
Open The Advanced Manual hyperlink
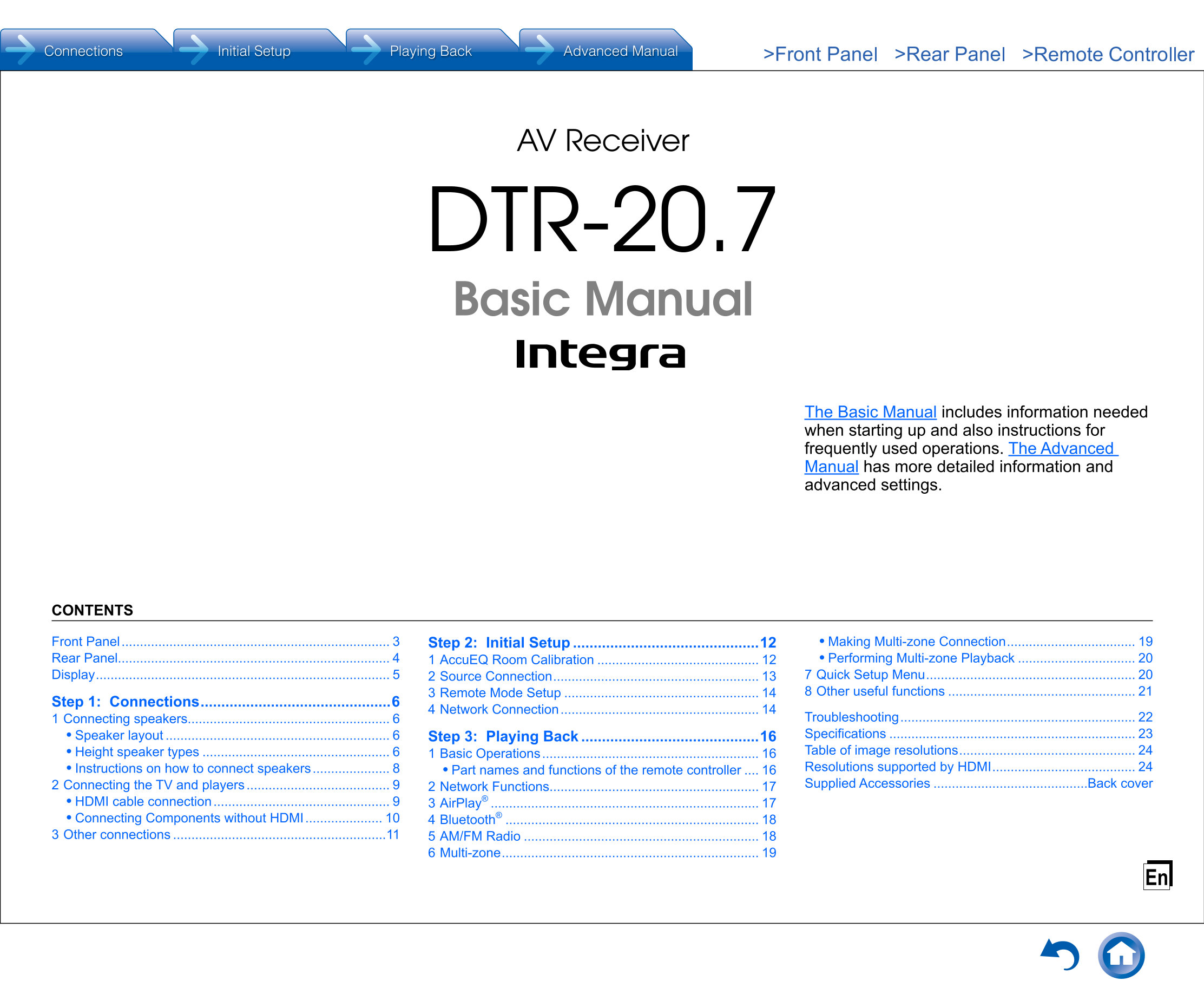[x=1062, y=448]
